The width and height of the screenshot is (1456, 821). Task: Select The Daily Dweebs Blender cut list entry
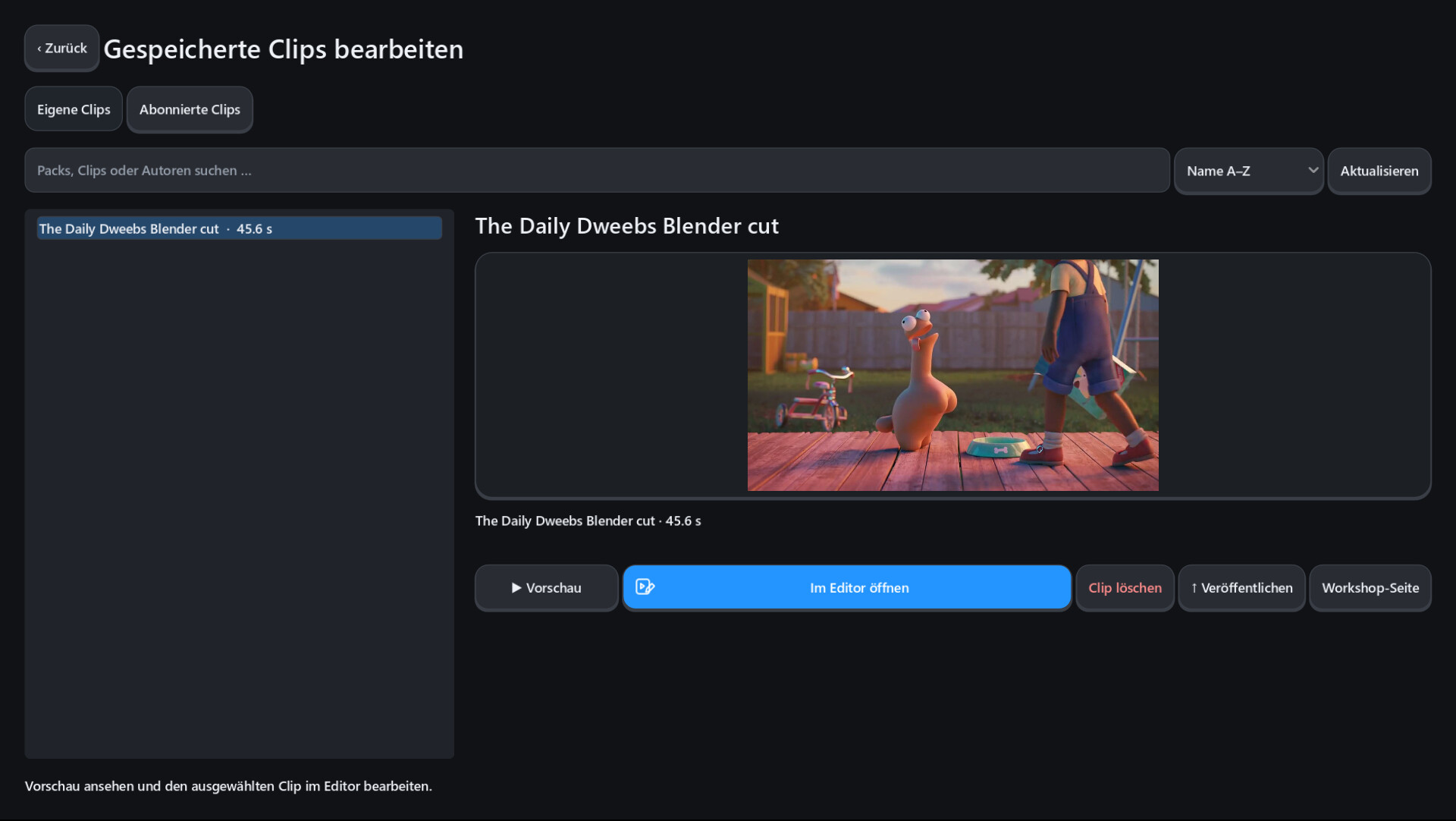tap(240, 228)
